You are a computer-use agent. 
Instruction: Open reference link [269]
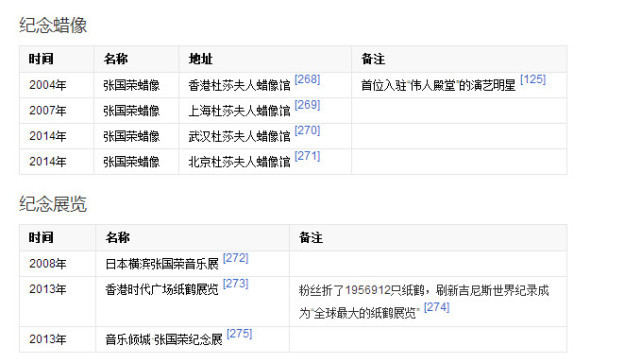tap(307, 105)
